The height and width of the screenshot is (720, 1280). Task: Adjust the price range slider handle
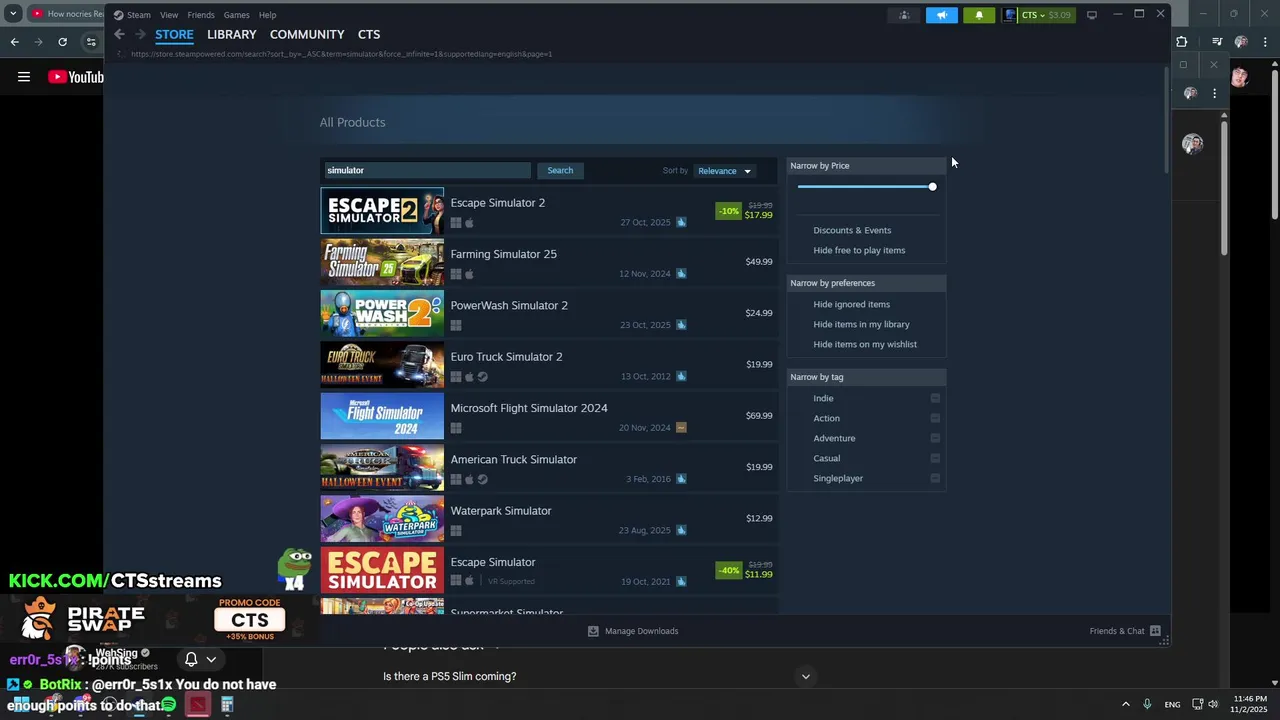(932, 187)
